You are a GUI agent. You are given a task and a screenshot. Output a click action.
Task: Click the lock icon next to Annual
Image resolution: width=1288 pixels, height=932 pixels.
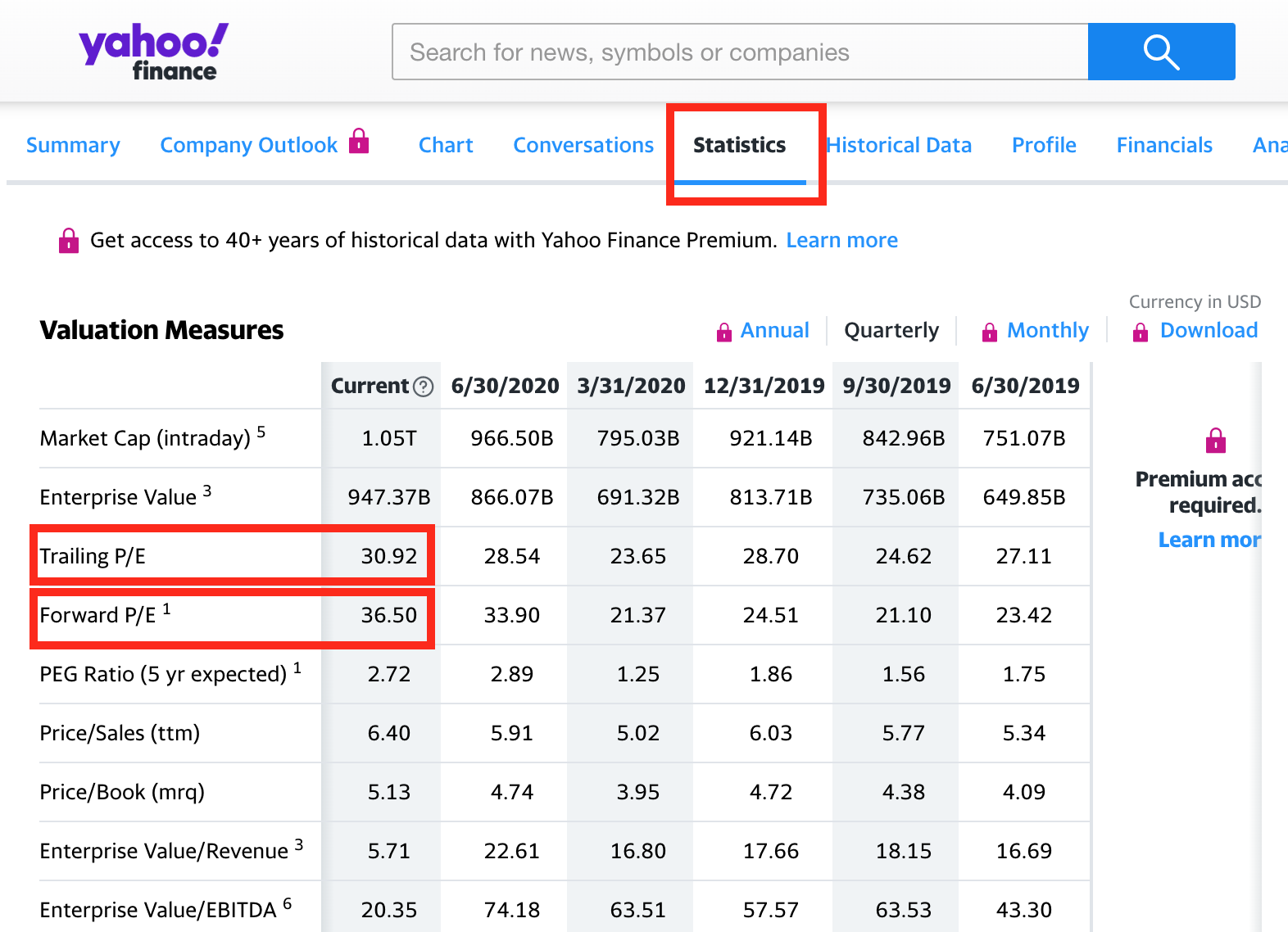[724, 332]
